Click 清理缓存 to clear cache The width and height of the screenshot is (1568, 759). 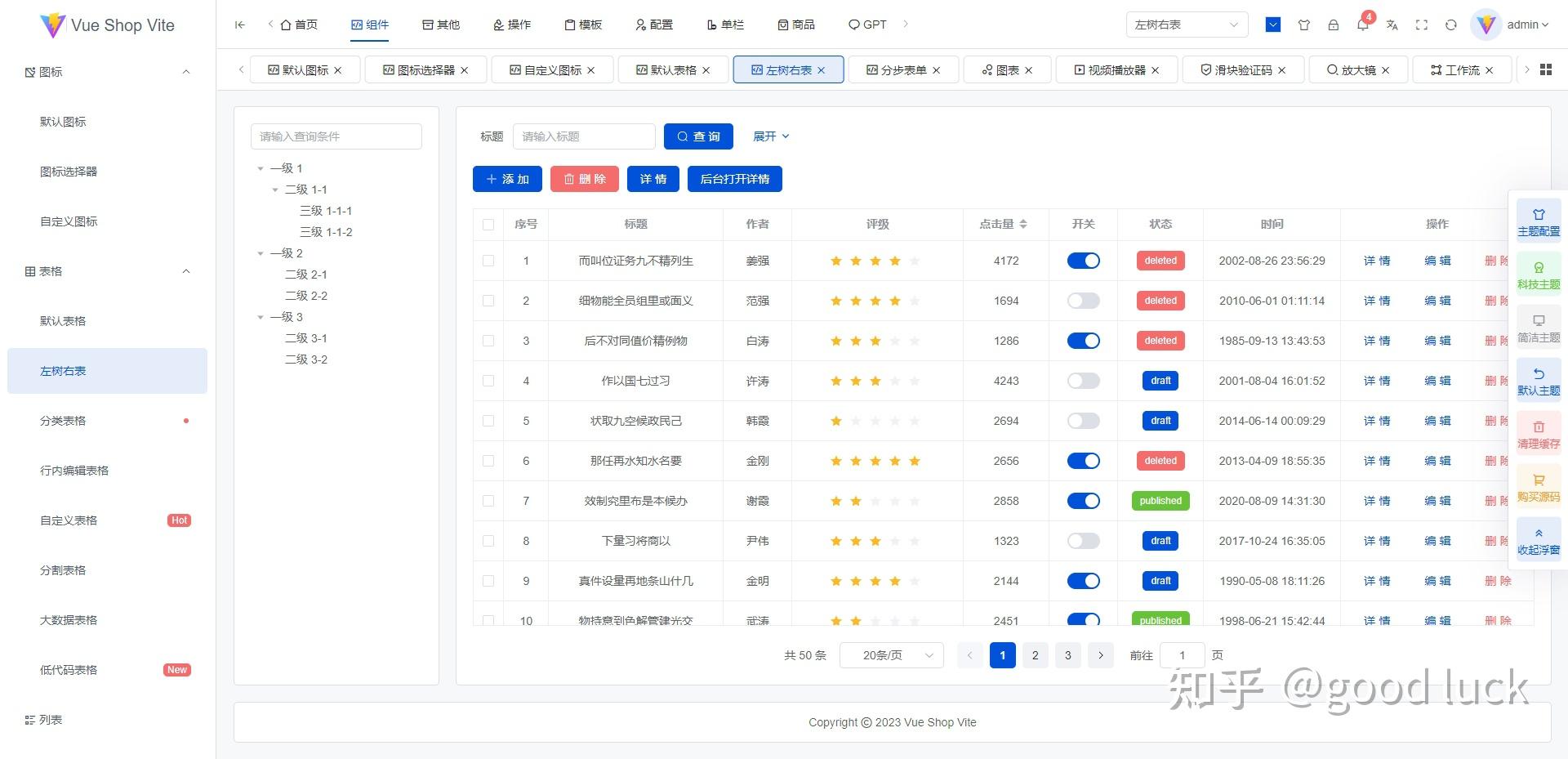click(1538, 433)
